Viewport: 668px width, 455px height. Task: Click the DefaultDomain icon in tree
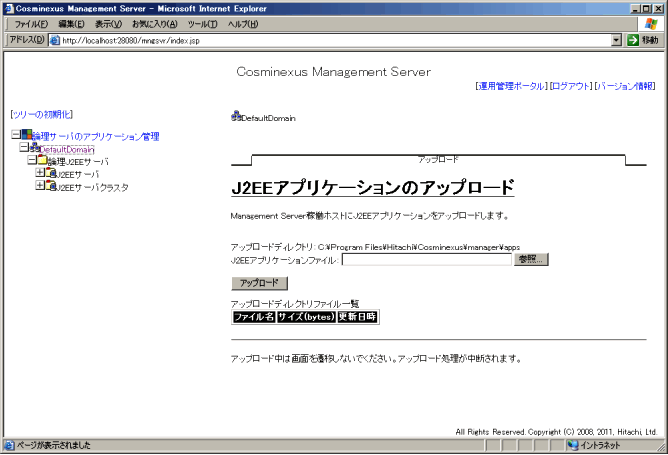(35, 148)
